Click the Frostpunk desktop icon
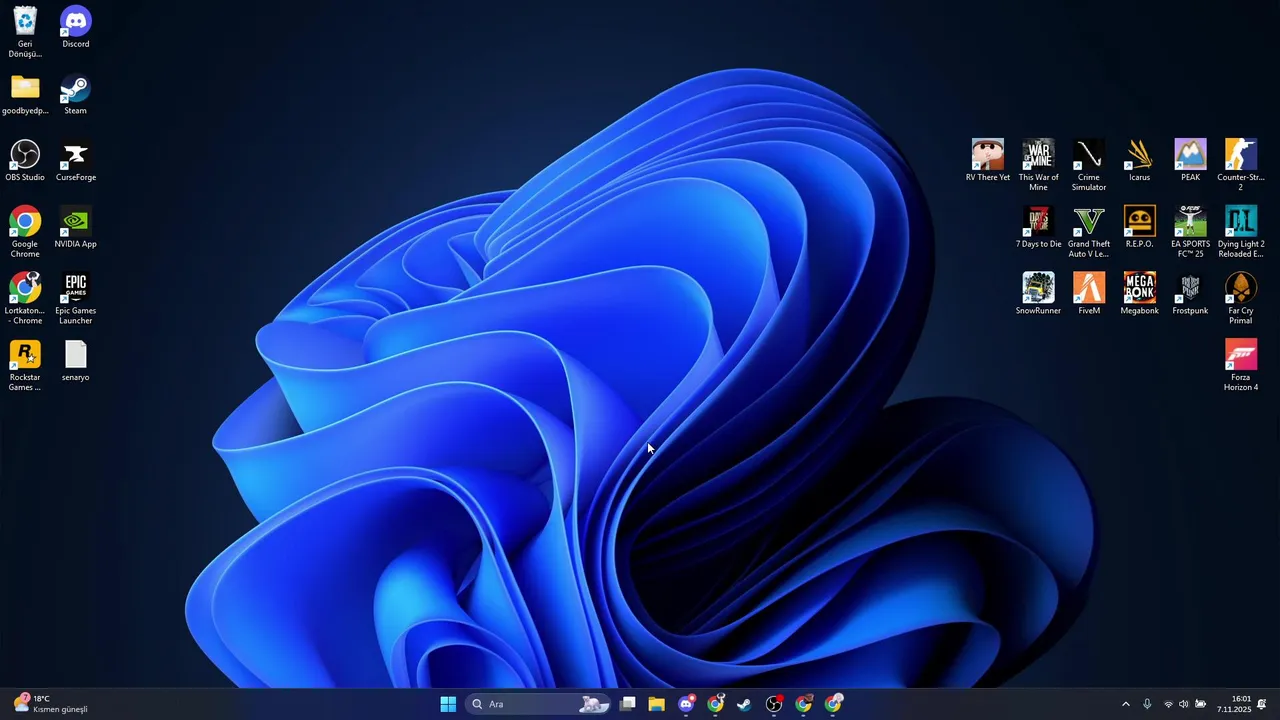The image size is (1280, 720). pyautogui.click(x=1190, y=294)
